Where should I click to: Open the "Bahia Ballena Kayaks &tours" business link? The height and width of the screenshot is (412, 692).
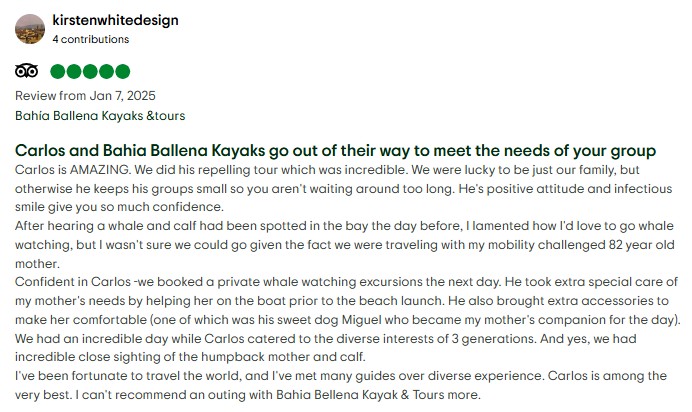click(x=100, y=116)
